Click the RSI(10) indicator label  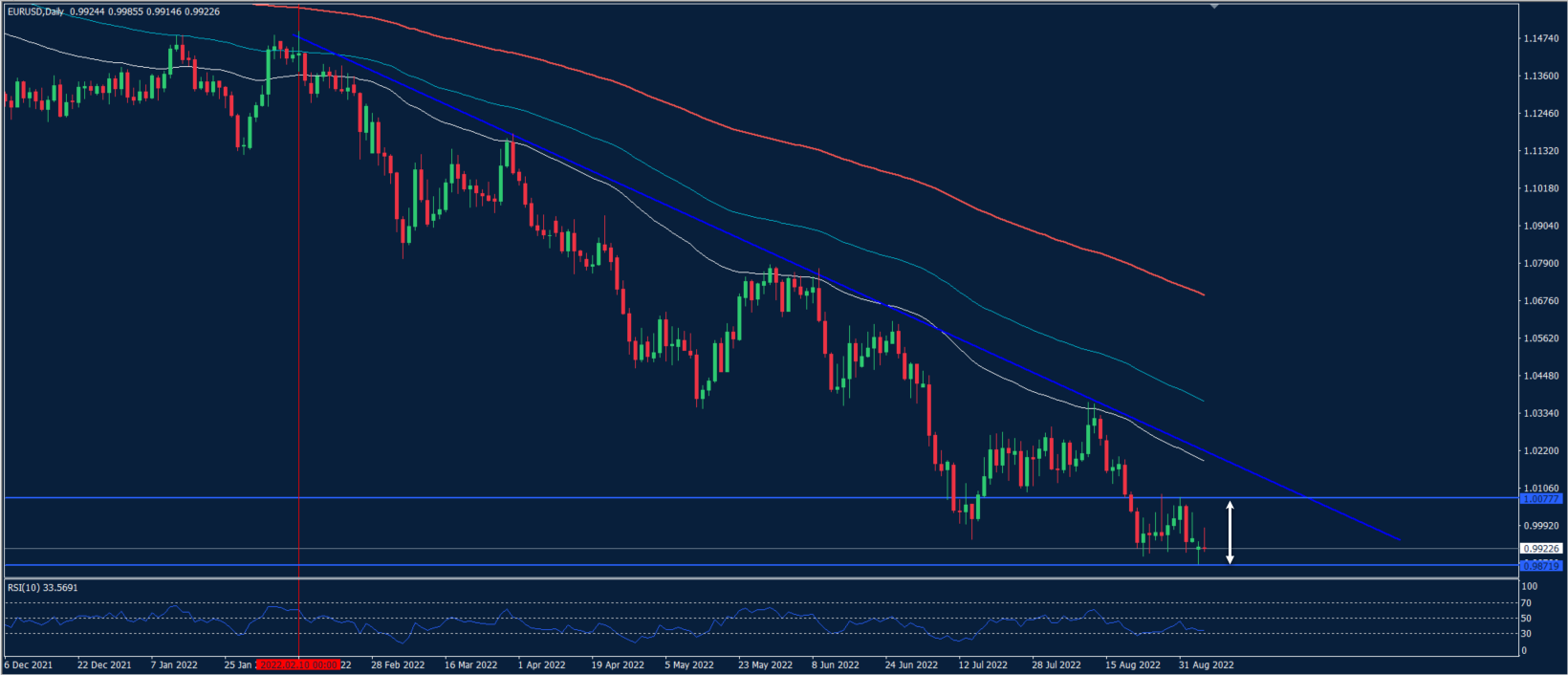click(x=42, y=588)
